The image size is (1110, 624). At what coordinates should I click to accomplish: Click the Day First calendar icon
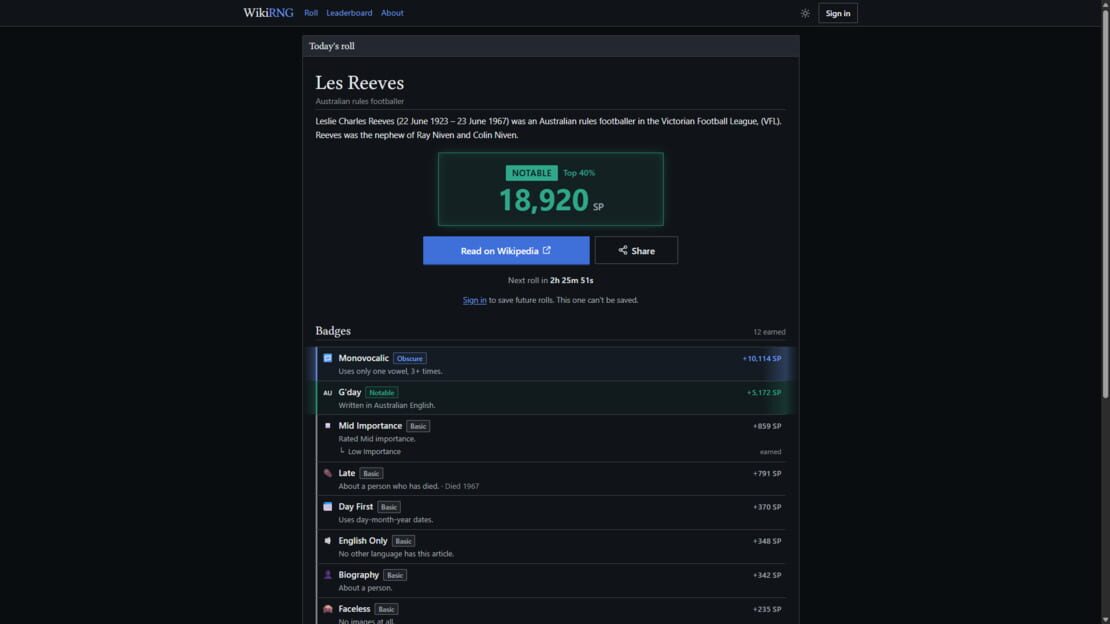point(328,507)
